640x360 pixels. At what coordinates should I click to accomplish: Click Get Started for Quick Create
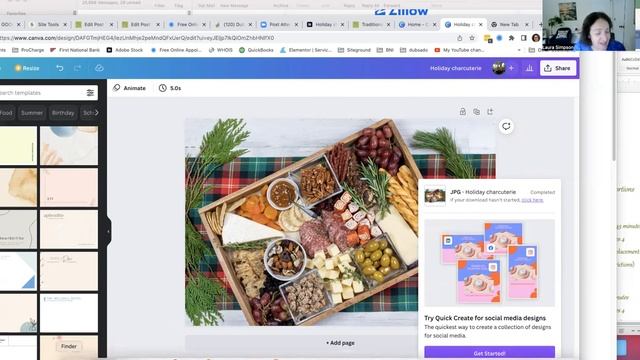click(489, 353)
